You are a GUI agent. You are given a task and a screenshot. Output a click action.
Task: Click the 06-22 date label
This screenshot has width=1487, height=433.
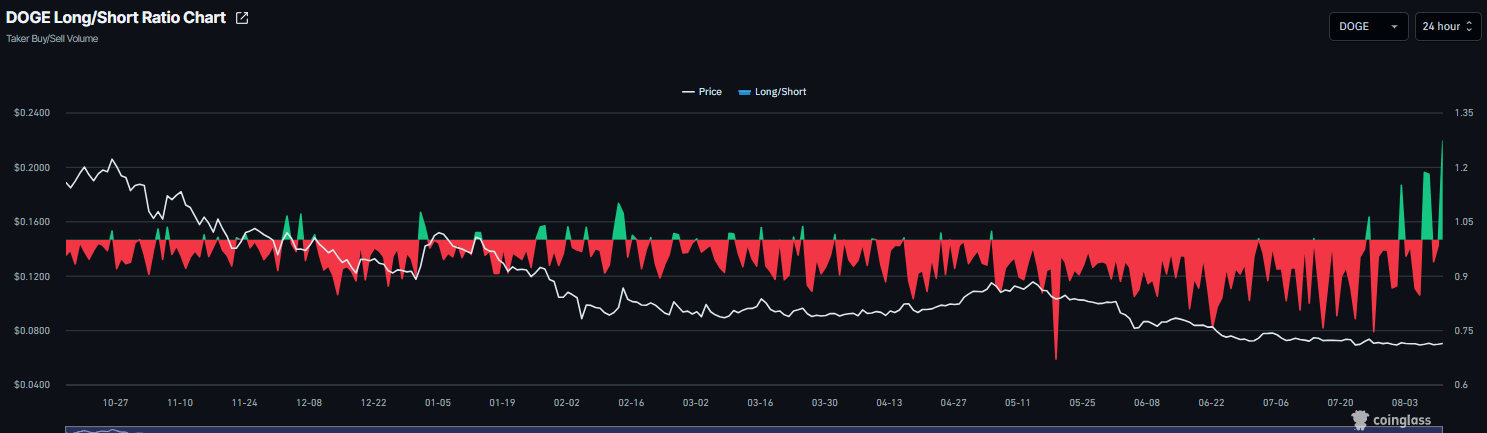click(1211, 403)
